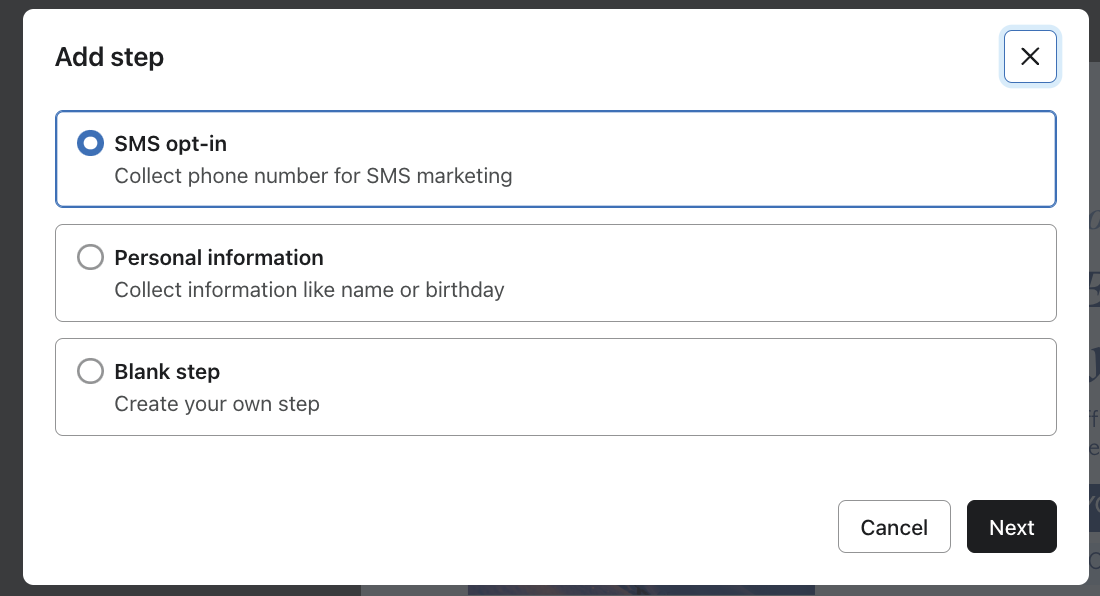This screenshot has height=596, width=1100.
Task: Click the "Add step" dialog heading
Action: coord(109,57)
